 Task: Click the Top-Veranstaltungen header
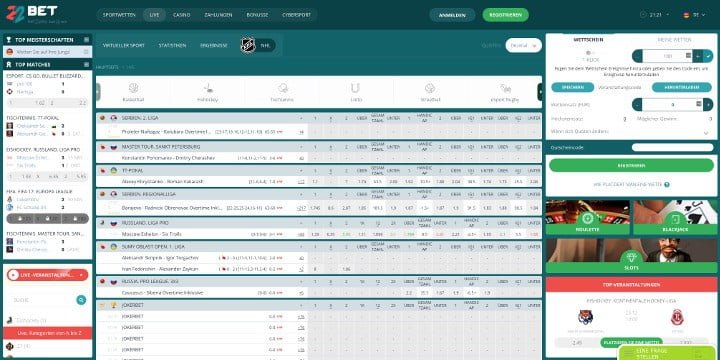pyautogui.click(x=631, y=285)
